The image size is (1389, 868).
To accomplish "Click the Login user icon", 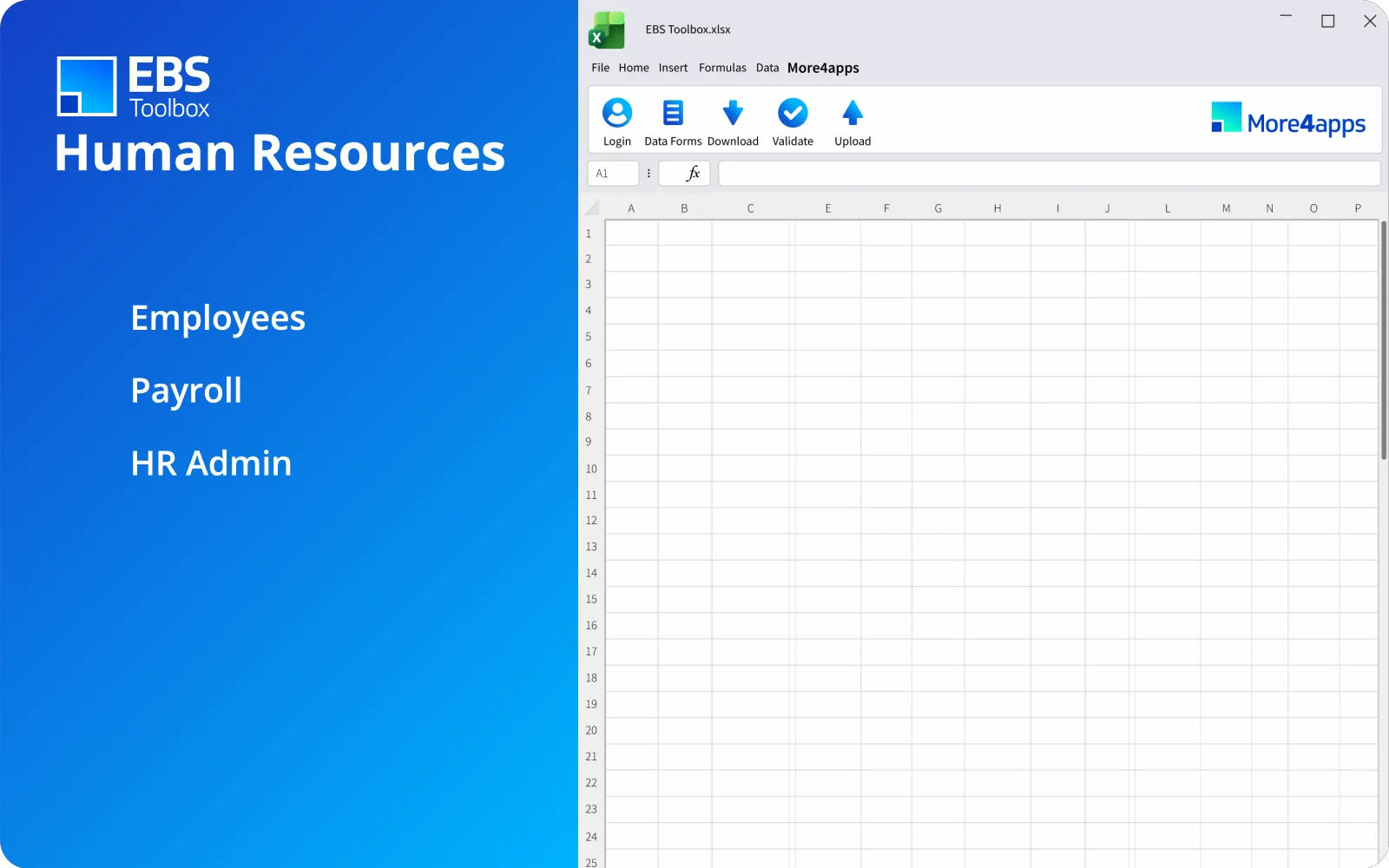I will pyautogui.click(x=617, y=113).
